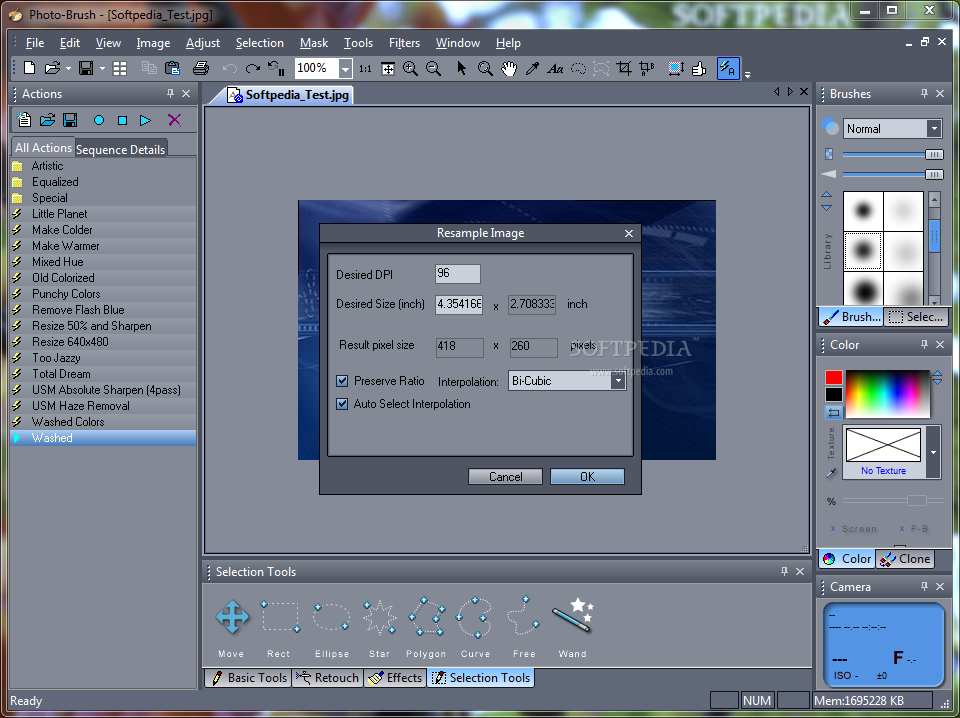Toggle the foreground-background swap icon in Color panel
Screen dimensions: 960x718
point(833,413)
